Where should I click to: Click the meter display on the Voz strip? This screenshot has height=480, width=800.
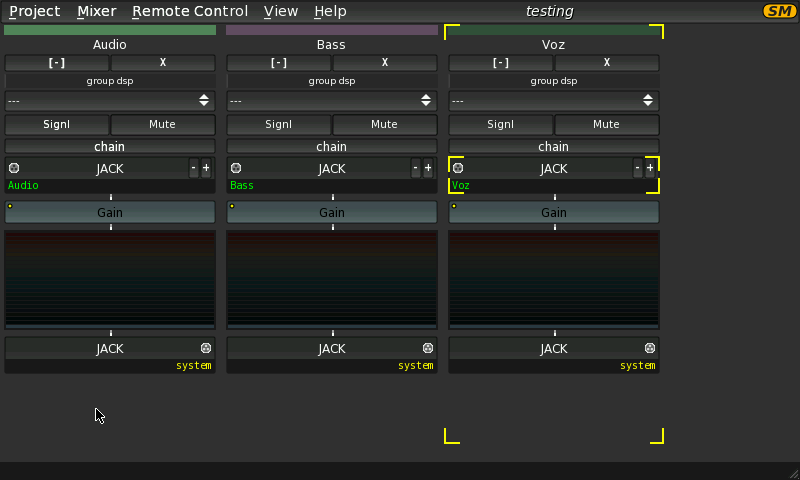(554, 280)
